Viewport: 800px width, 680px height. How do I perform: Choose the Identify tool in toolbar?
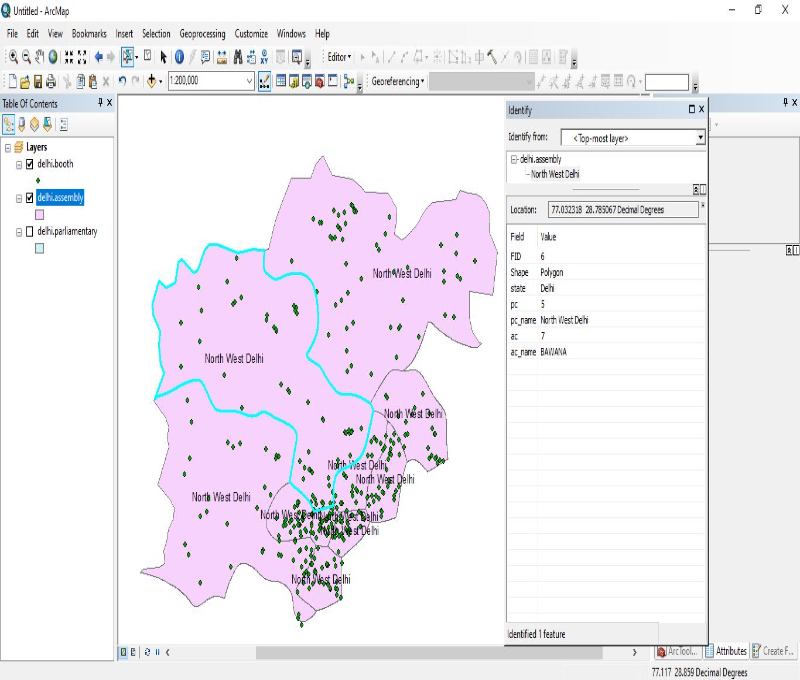tap(179, 57)
